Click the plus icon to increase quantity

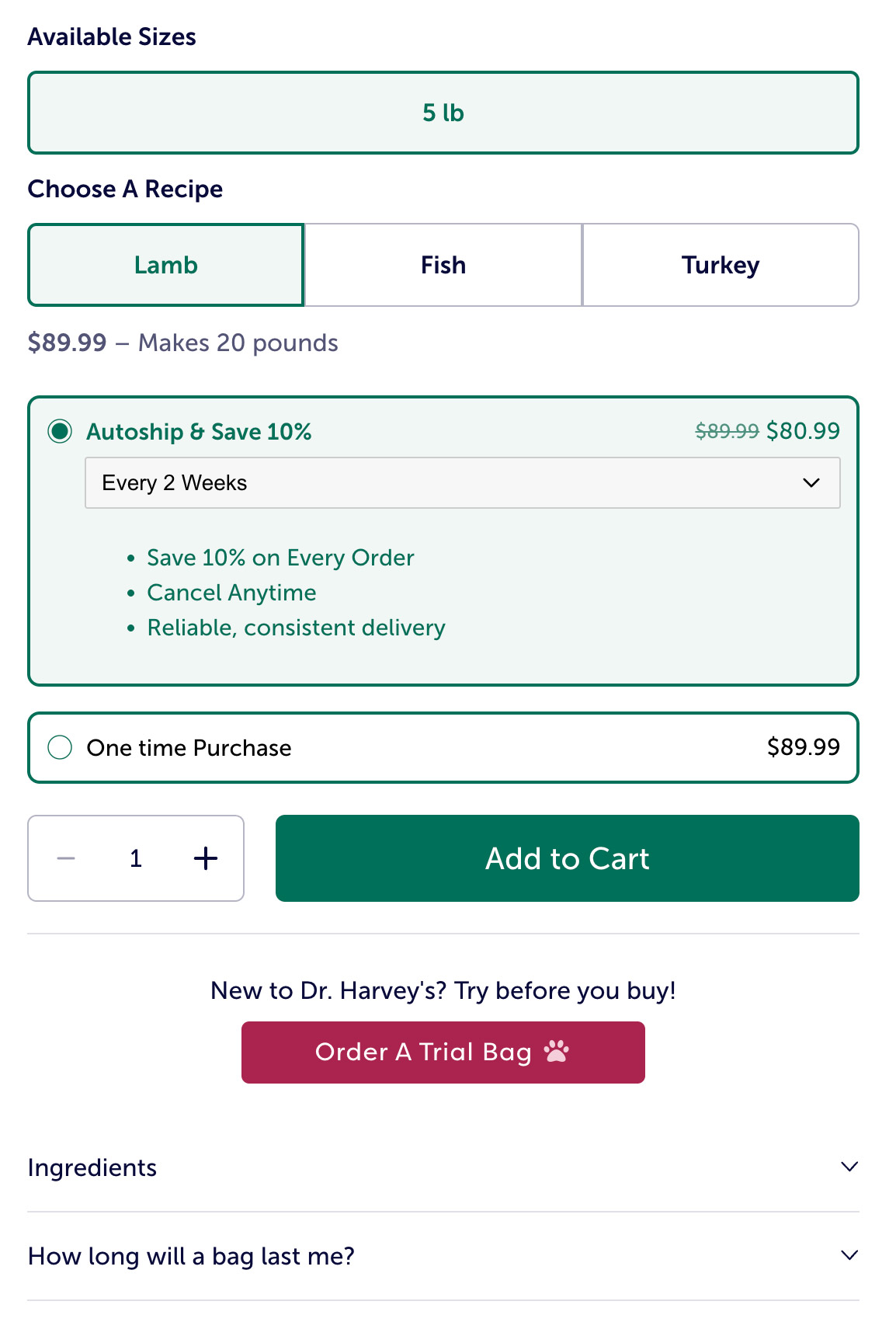[206, 858]
